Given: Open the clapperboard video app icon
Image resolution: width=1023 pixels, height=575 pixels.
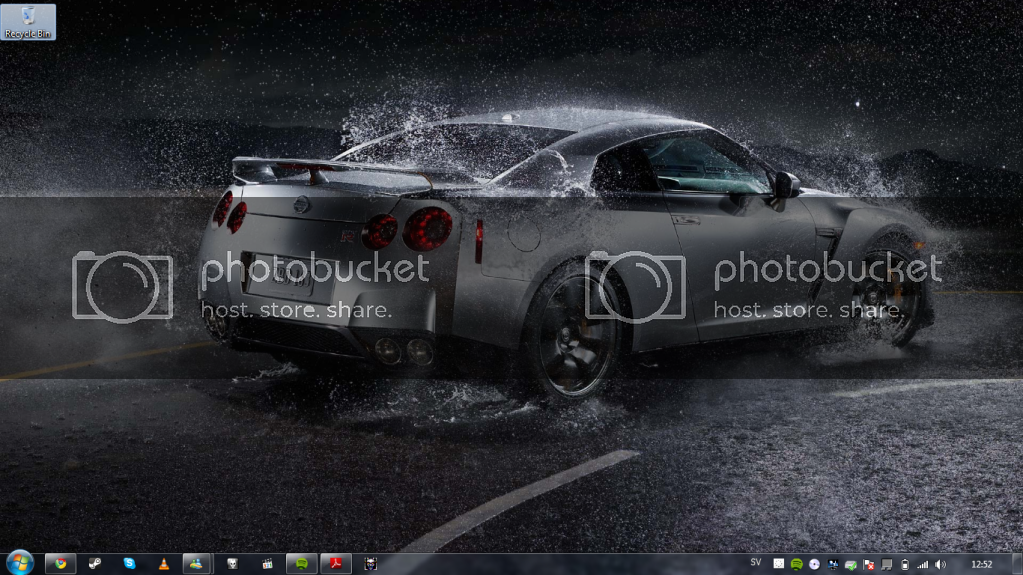Looking at the screenshot, I should pos(267,564).
